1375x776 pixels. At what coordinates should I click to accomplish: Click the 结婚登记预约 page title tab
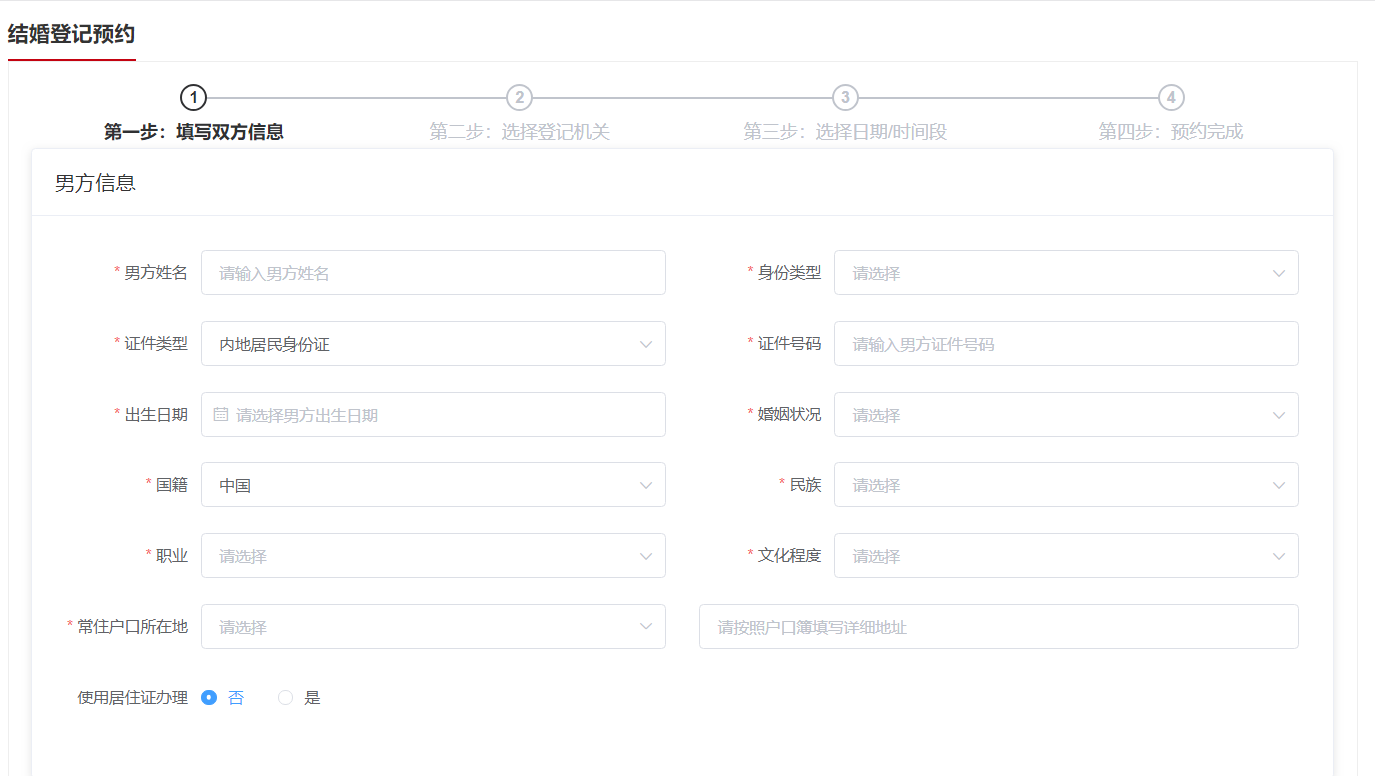pyautogui.click(x=71, y=34)
